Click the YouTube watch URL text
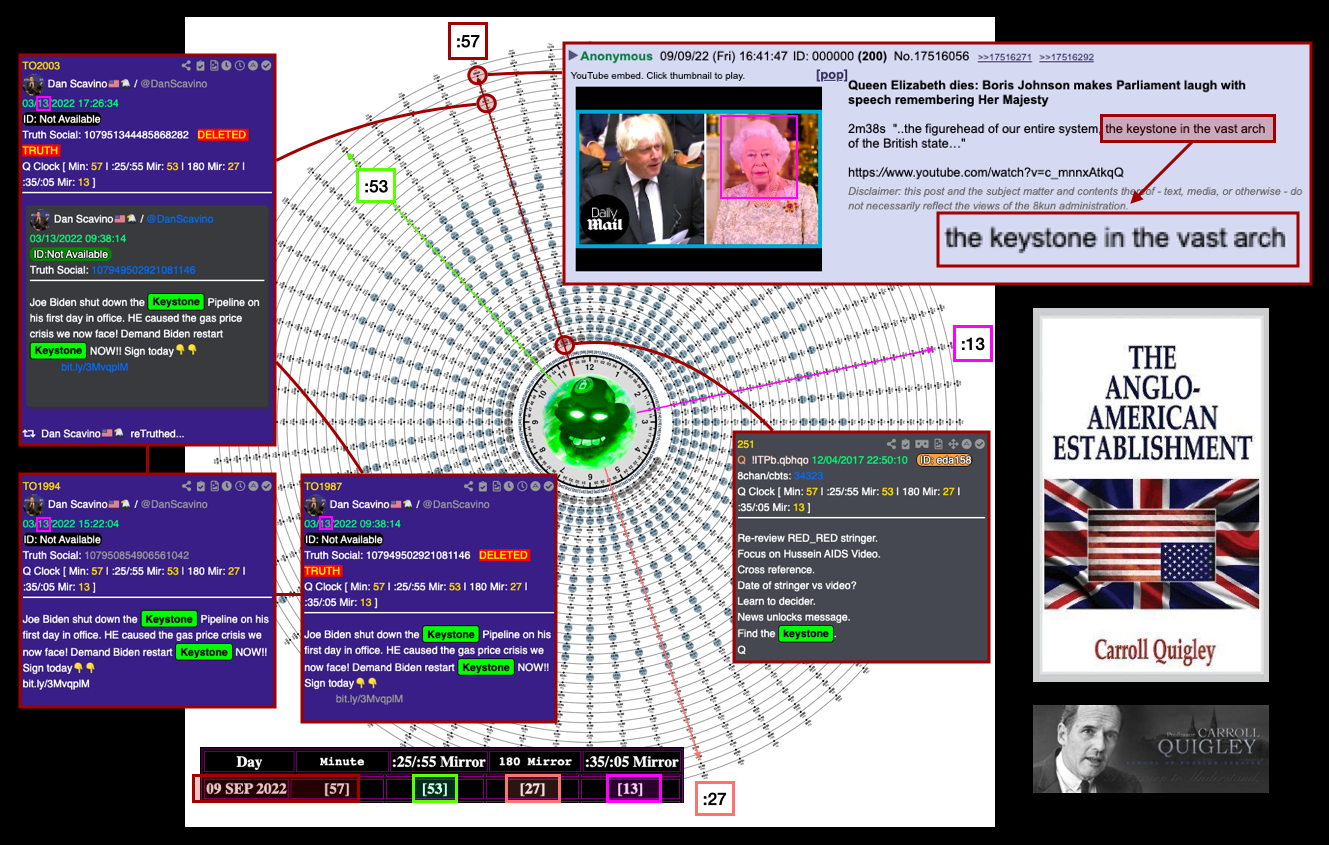Image resolution: width=1329 pixels, height=845 pixels. (986, 172)
